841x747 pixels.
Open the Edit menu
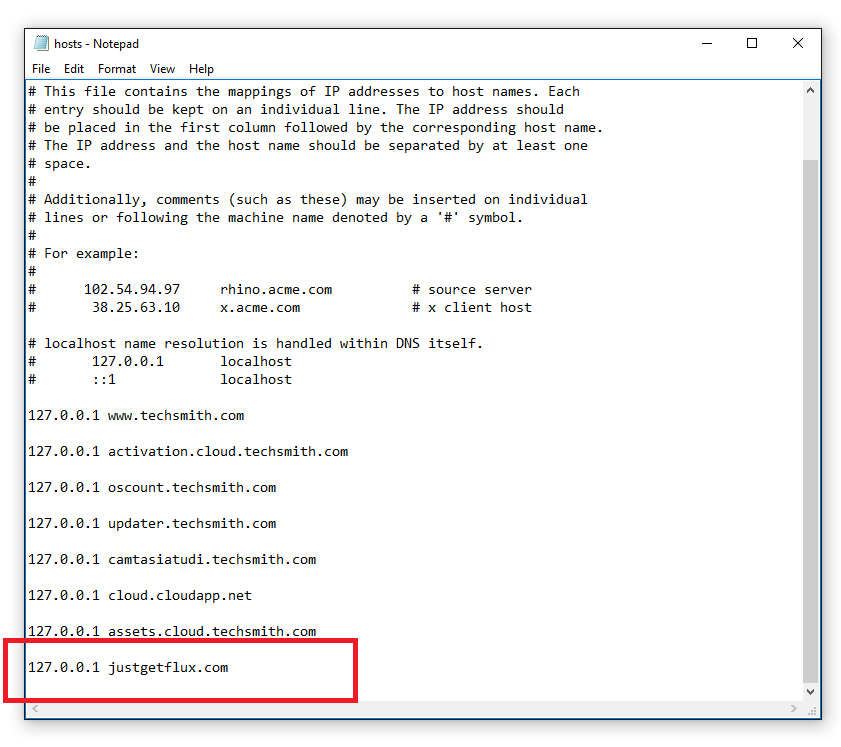click(x=73, y=69)
